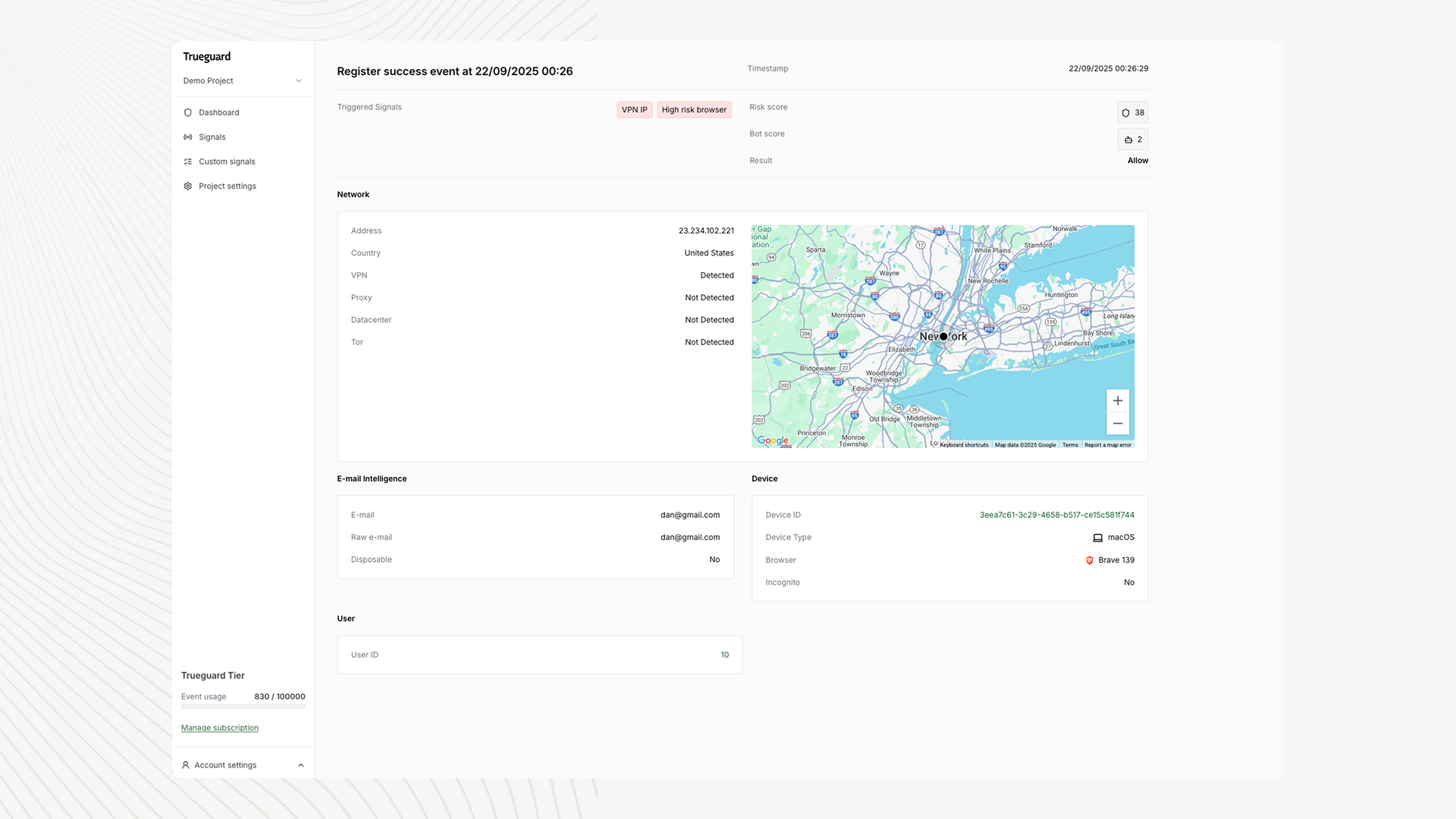
Task: Click the Brave browser shield icon
Action: (x=1090, y=560)
